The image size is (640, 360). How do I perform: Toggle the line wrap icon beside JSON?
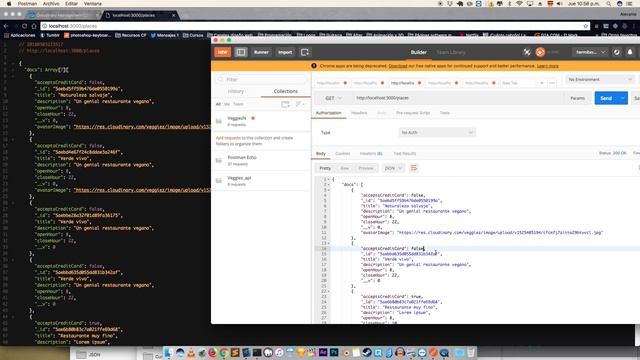pyautogui.click(x=413, y=168)
